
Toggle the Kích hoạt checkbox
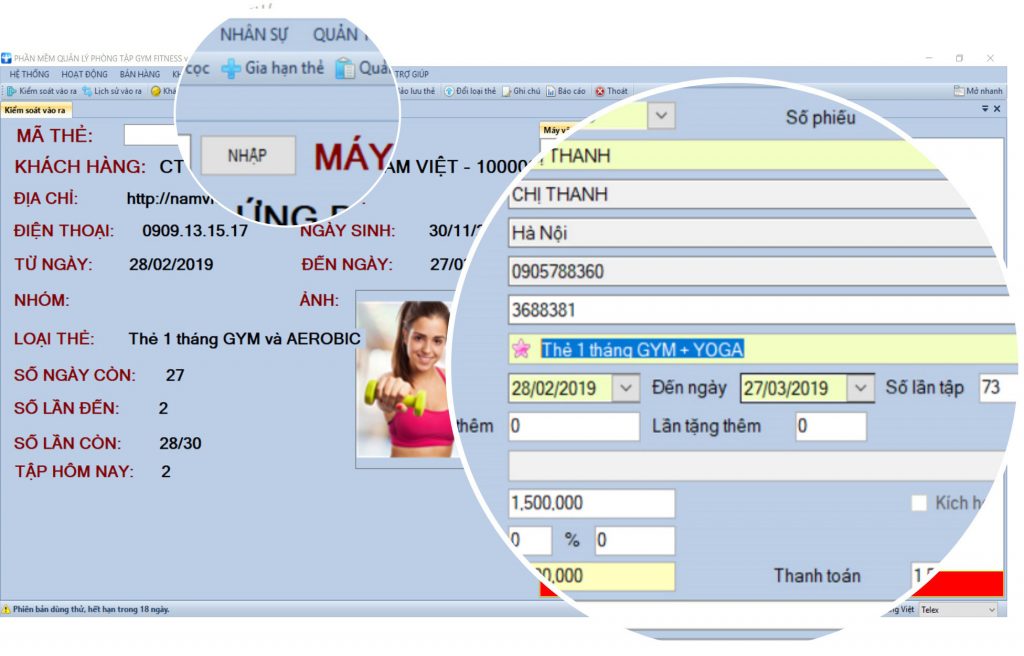(919, 503)
